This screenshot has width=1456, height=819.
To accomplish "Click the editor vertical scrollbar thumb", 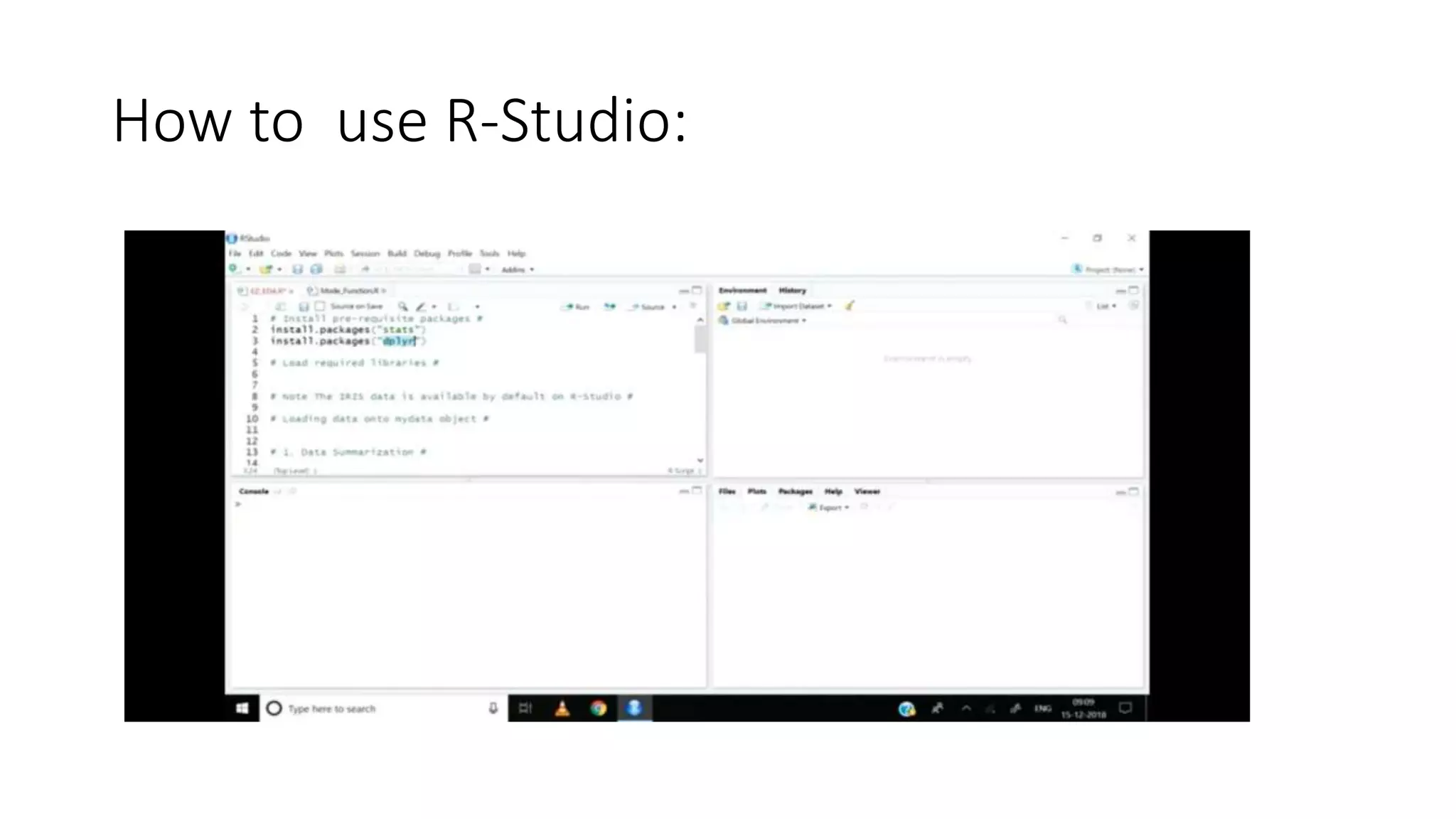I will (700, 339).
